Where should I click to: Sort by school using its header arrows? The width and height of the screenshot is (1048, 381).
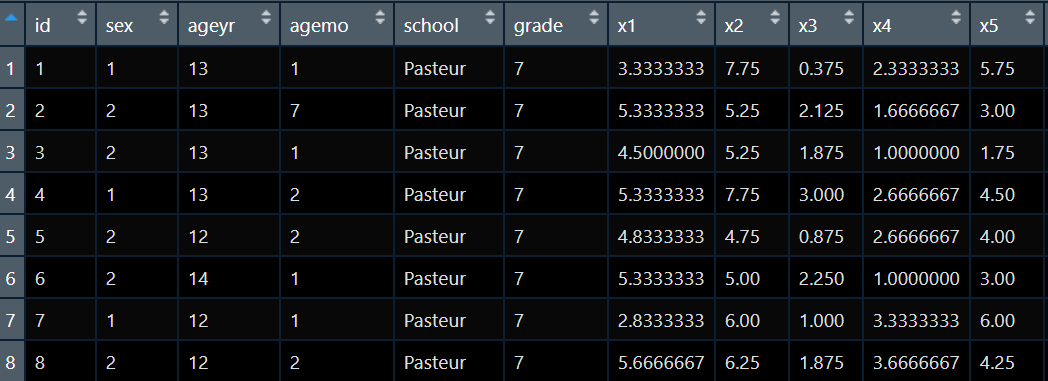pyautogui.click(x=491, y=17)
